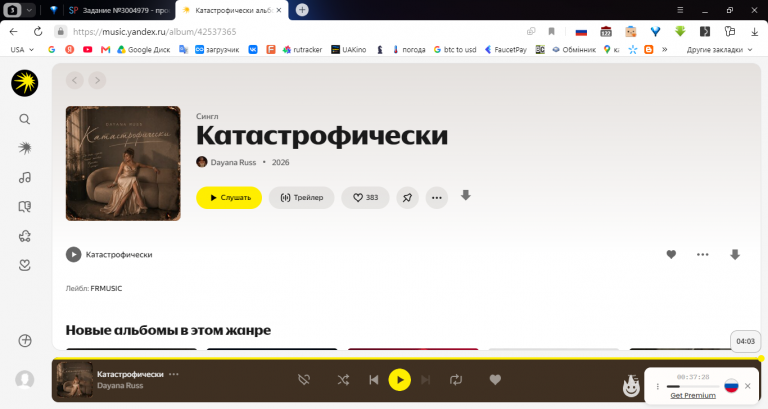Open the FRMUSIC label link

(x=106, y=289)
